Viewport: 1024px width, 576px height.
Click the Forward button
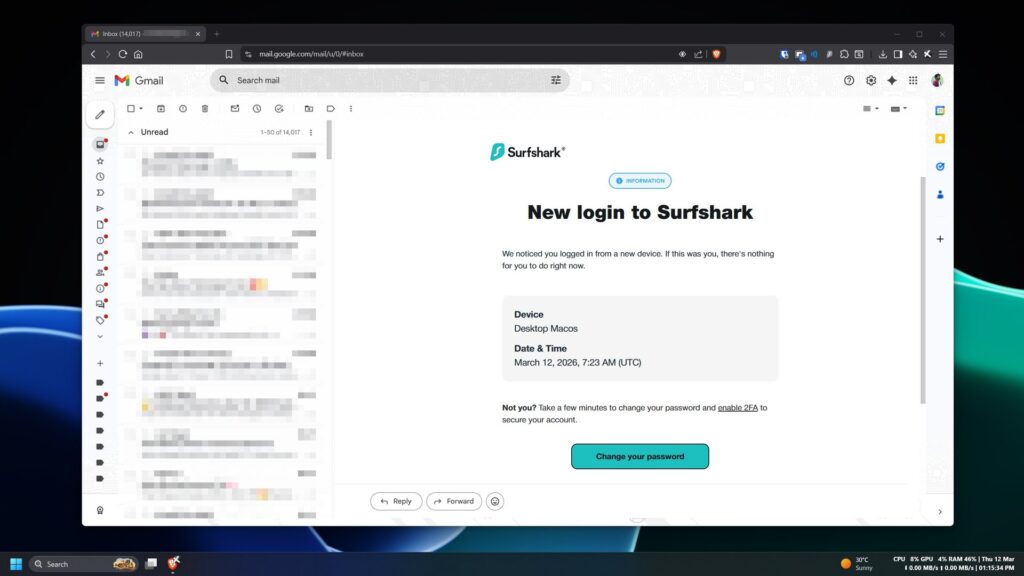click(x=454, y=502)
